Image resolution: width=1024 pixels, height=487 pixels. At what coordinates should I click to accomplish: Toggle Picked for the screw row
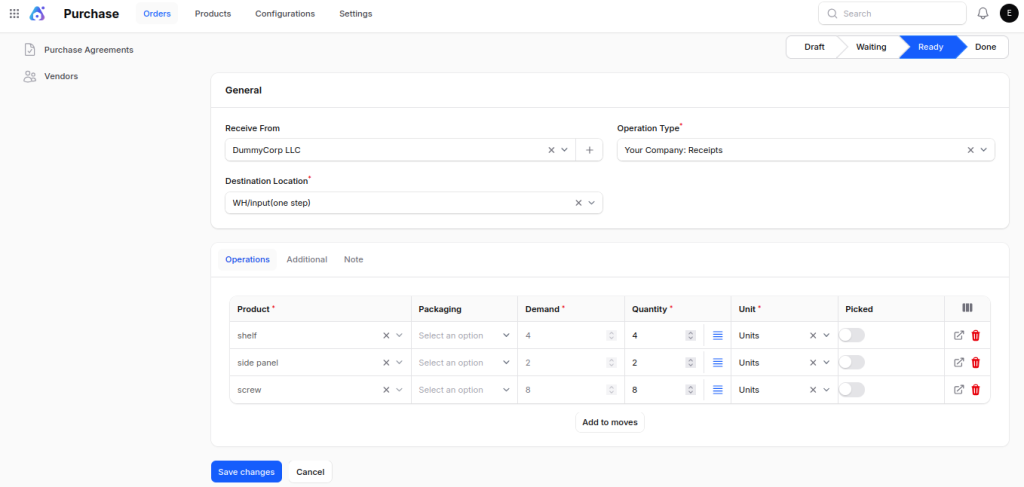tap(852, 390)
